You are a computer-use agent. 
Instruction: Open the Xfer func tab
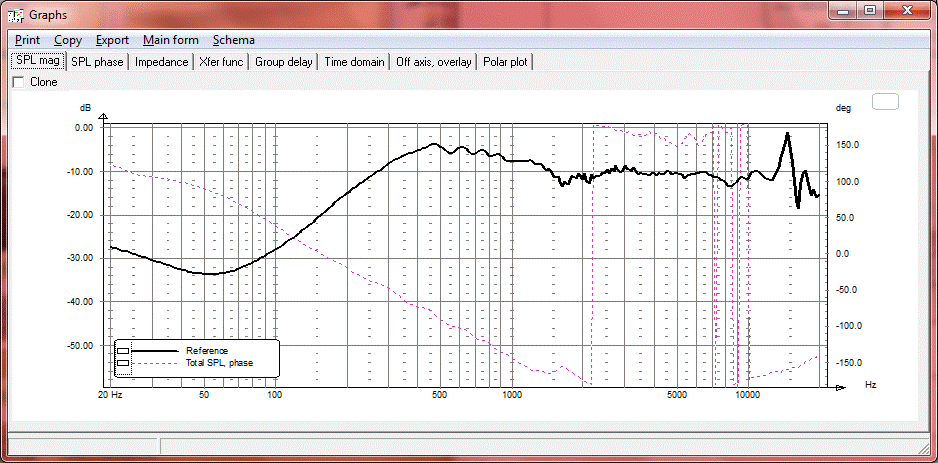pos(221,62)
